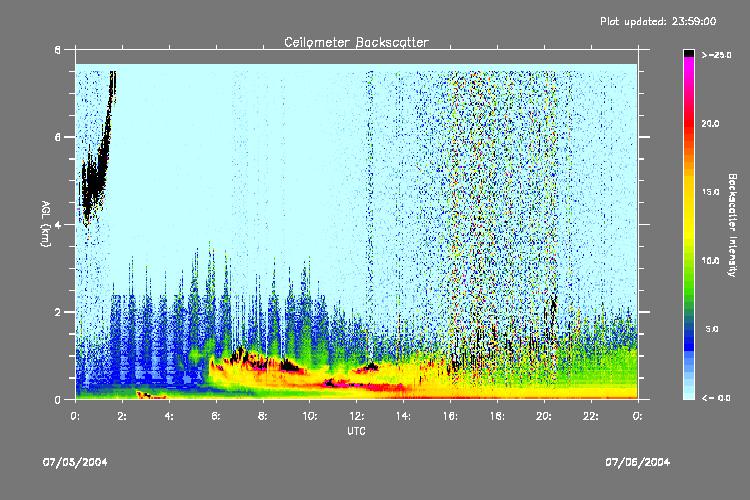Click the 'Plot updated: 23:59:00' timestamp

pos(658,21)
